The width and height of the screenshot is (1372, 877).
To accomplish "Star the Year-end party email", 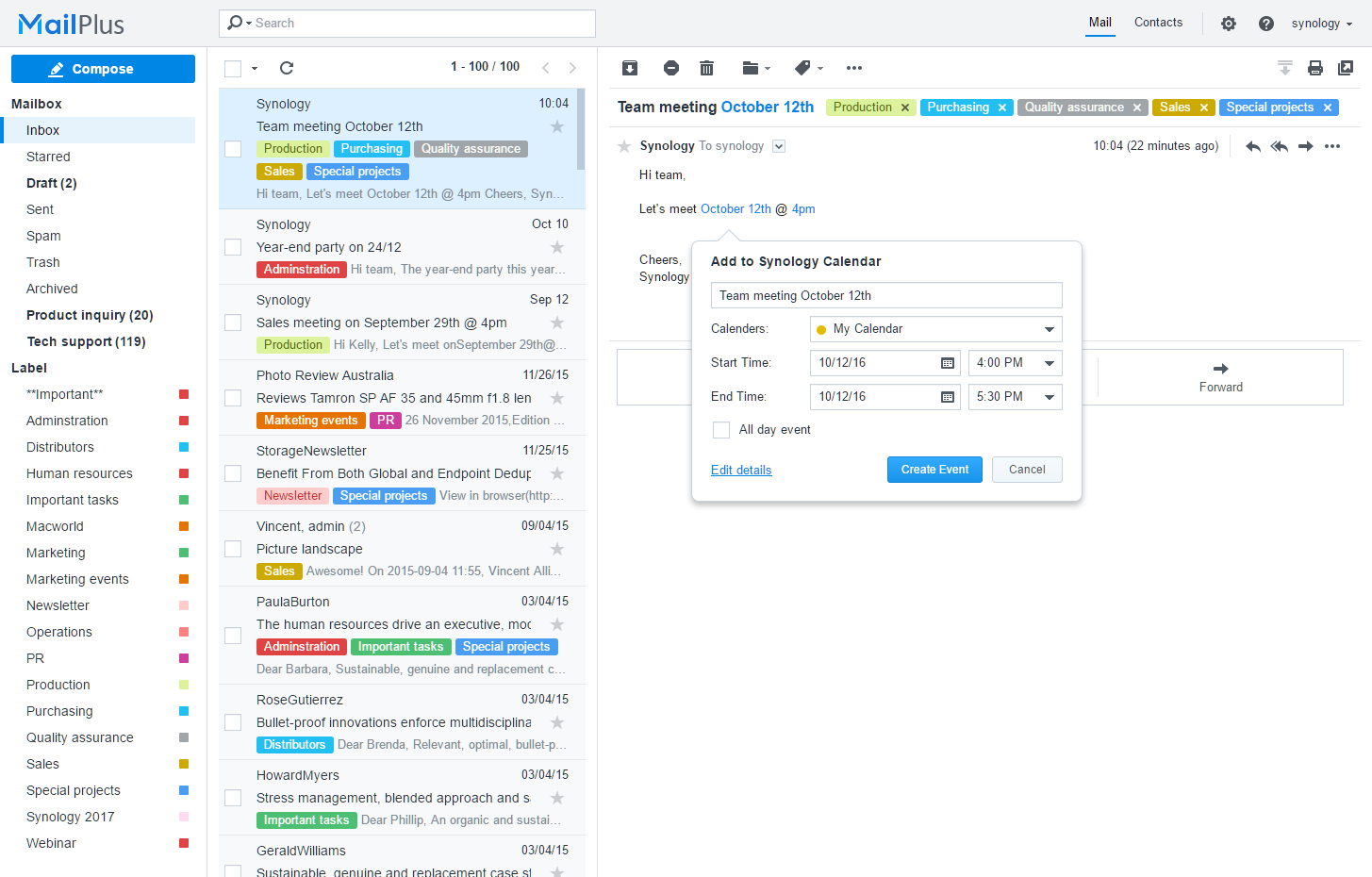I will [x=557, y=247].
